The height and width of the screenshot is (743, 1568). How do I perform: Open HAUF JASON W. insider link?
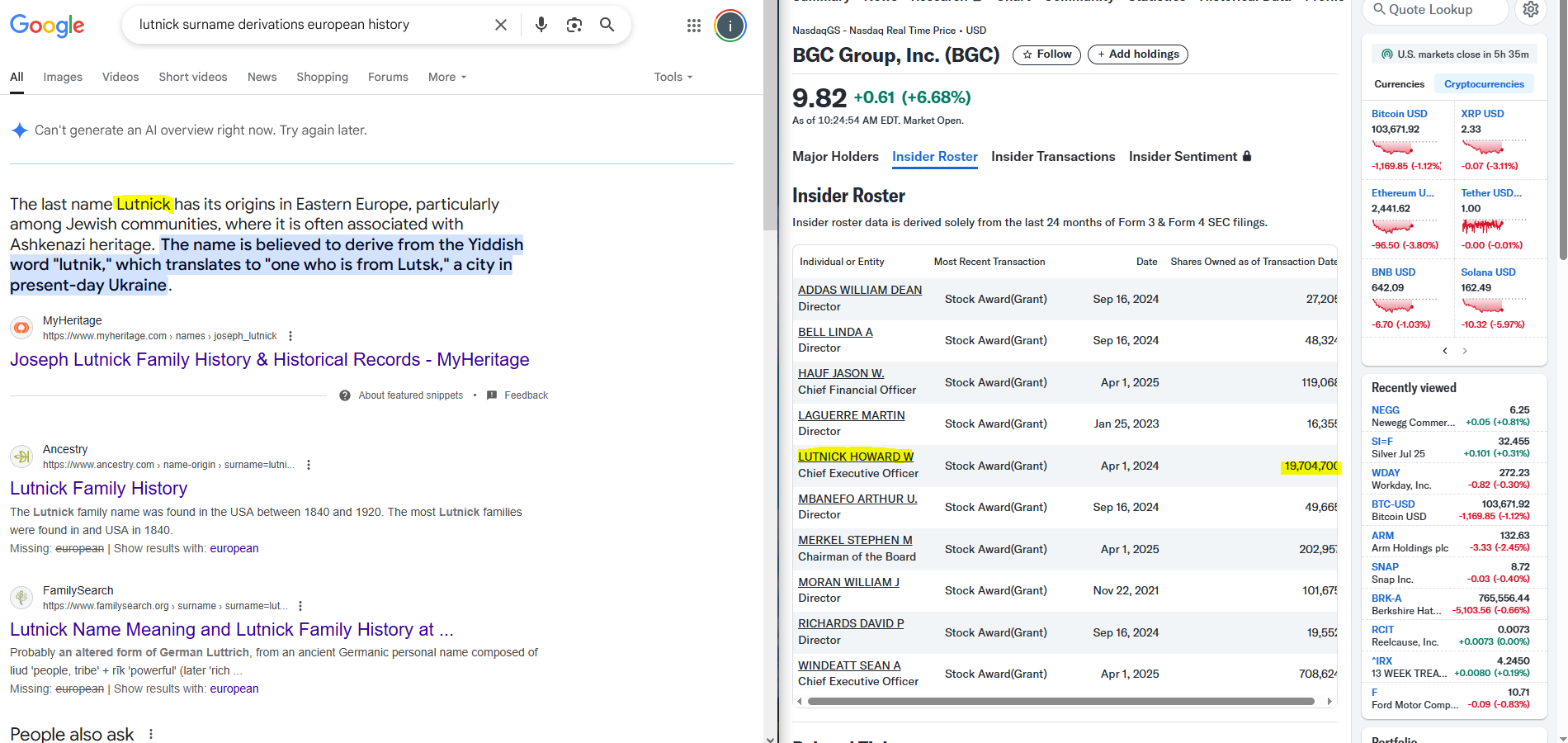841,373
